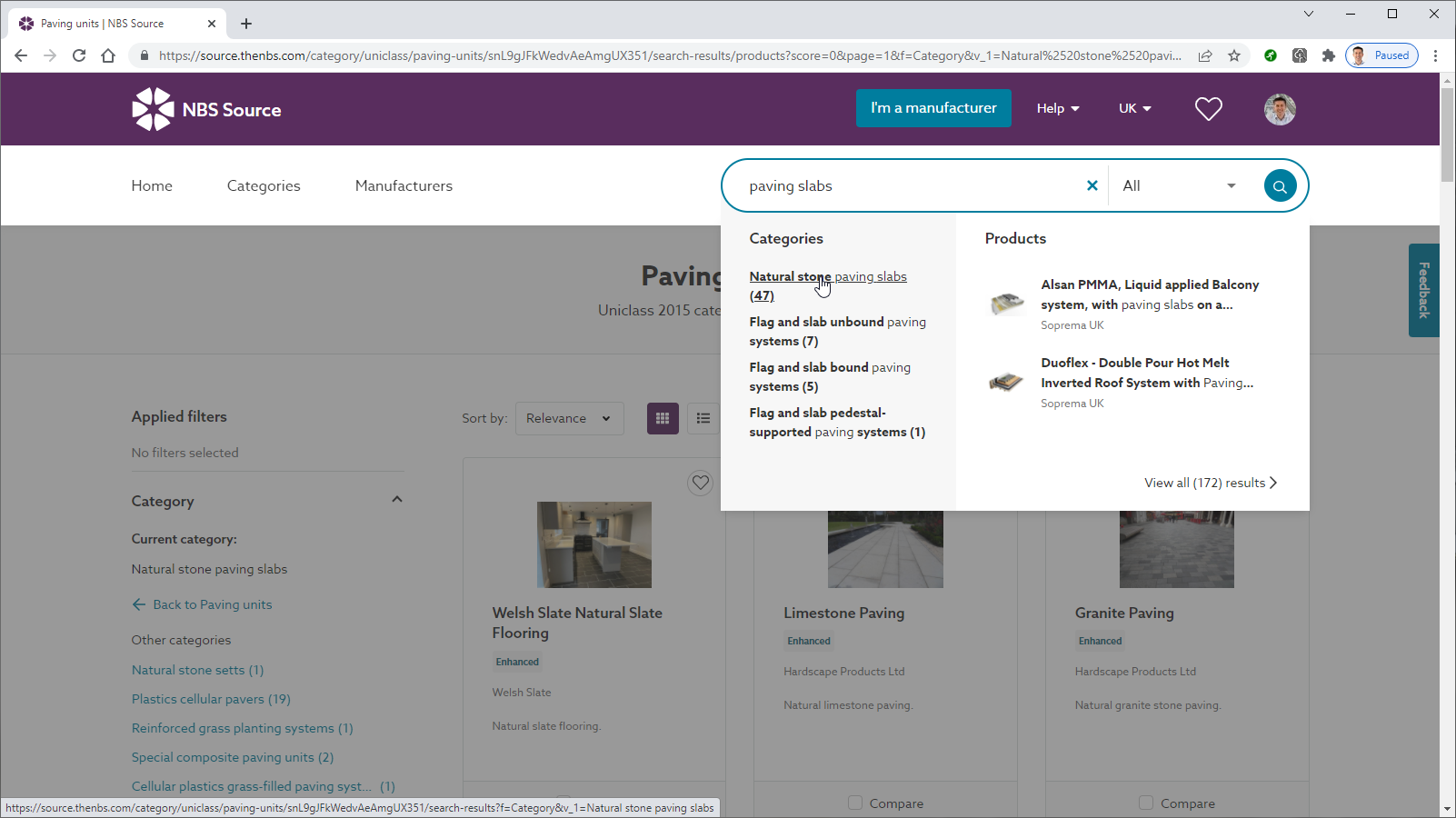Click the Feedback side tab
Viewport: 1456px width, 818px height.
point(1424,290)
